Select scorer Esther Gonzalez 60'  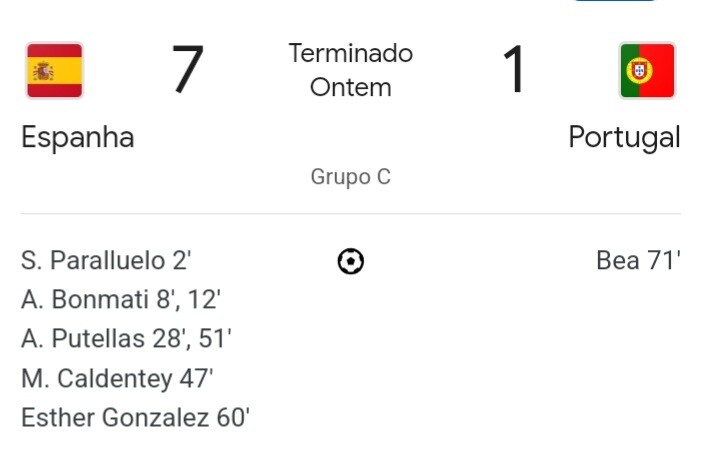(x=135, y=417)
